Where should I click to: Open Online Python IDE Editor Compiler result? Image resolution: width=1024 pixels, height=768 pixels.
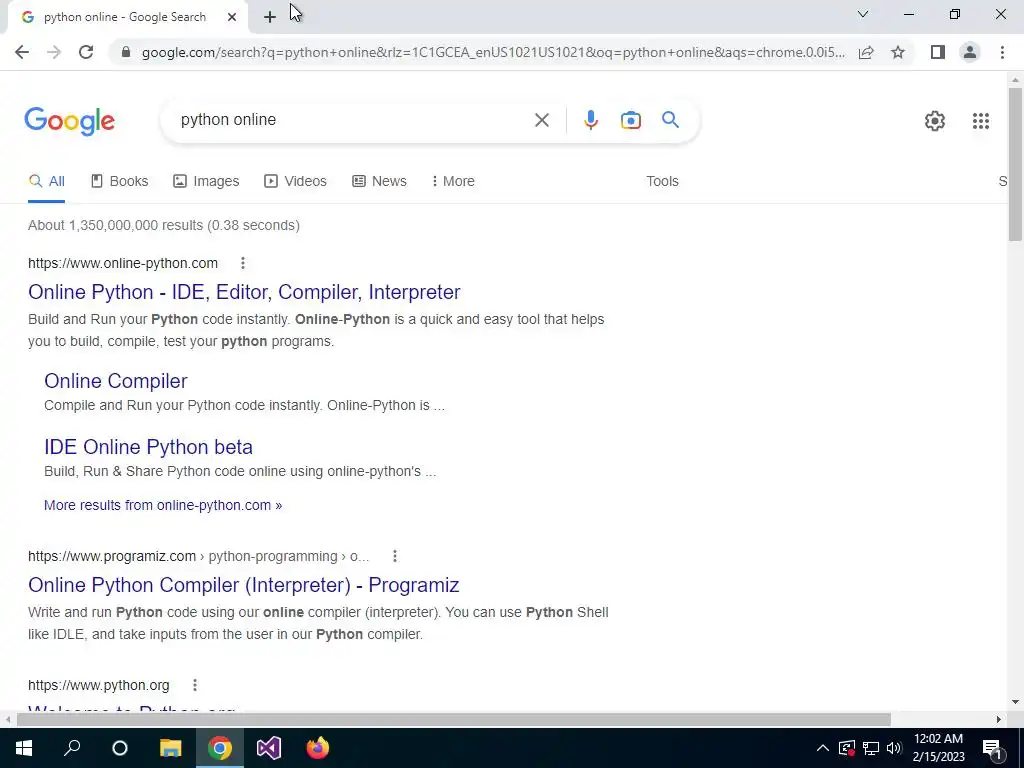[244, 292]
